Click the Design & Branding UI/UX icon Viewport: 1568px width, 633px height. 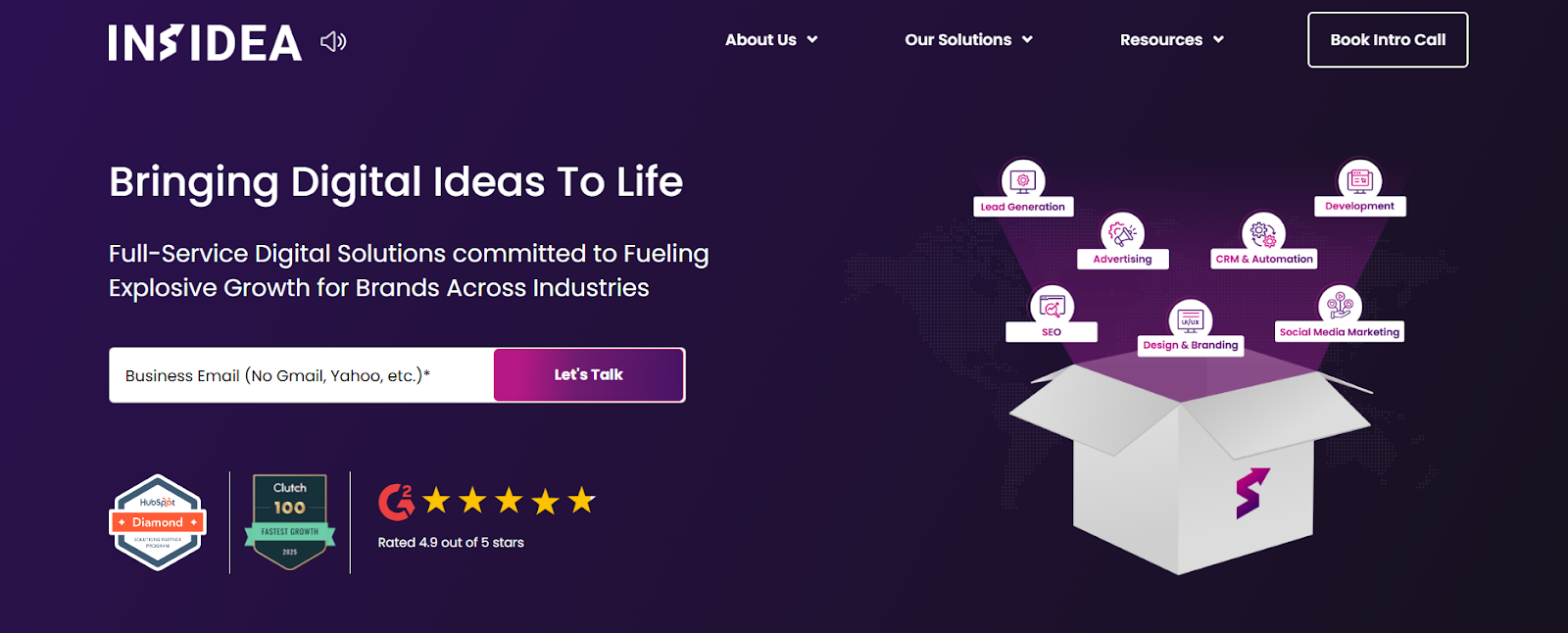coord(1191,319)
